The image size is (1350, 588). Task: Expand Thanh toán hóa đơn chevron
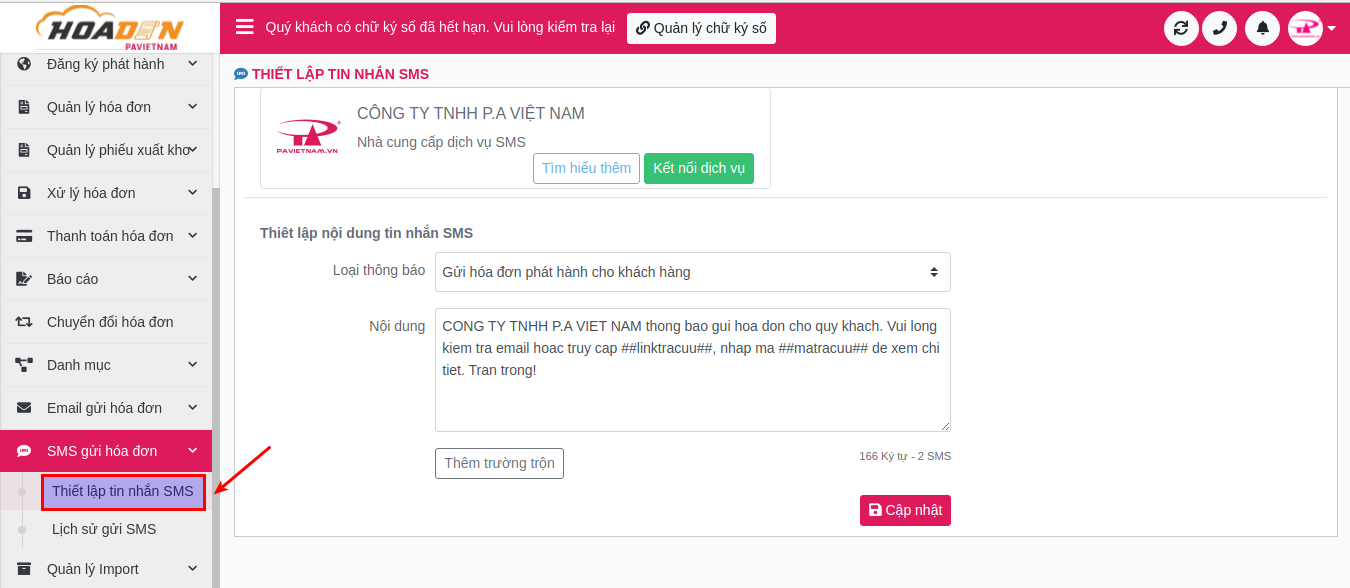pyautogui.click(x=193, y=235)
